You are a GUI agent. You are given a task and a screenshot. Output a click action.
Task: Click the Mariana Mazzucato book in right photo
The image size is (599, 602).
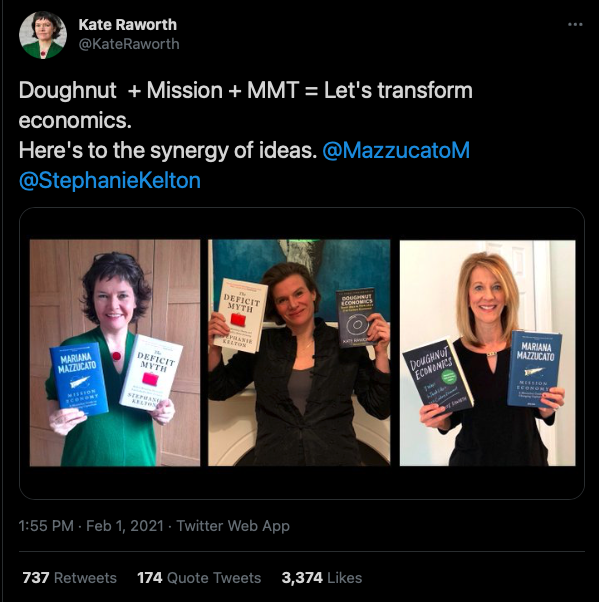click(535, 369)
